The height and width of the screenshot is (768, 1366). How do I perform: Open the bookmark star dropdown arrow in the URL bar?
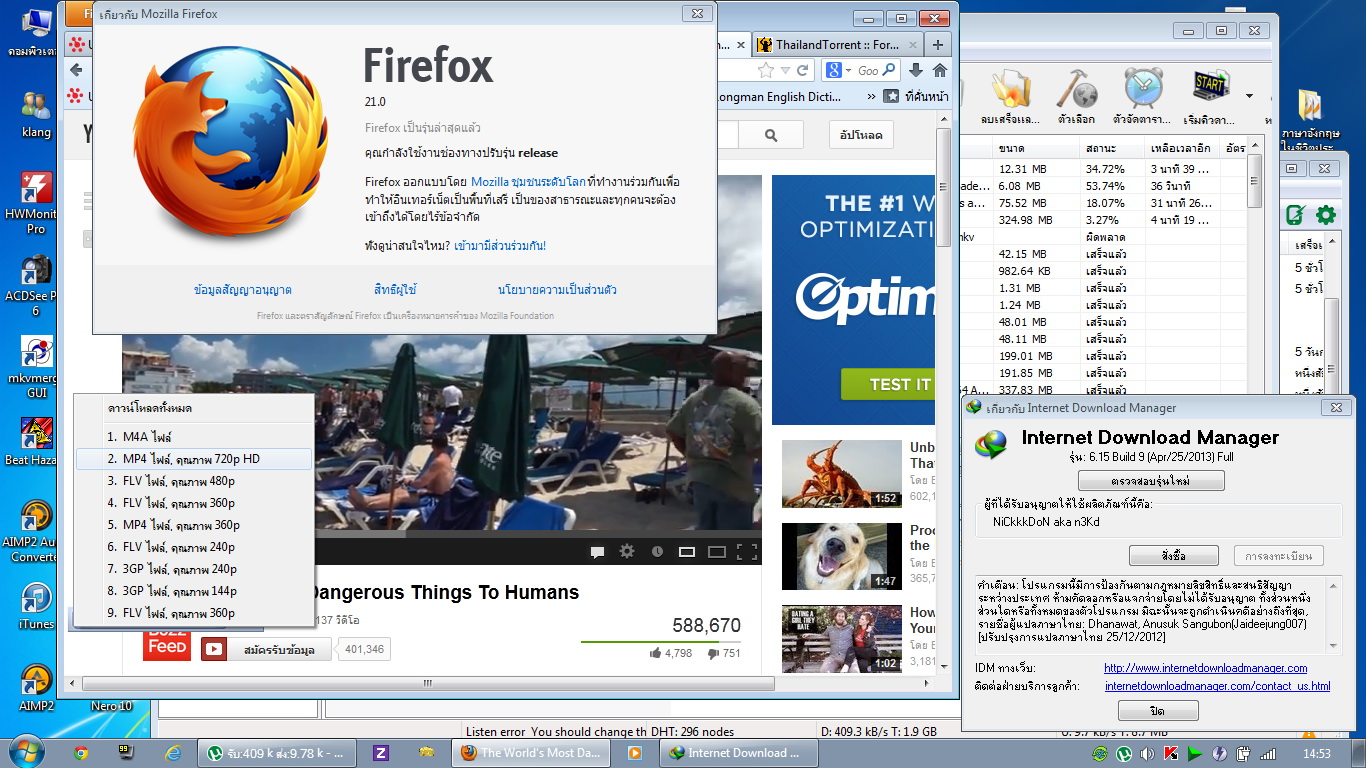784,70
